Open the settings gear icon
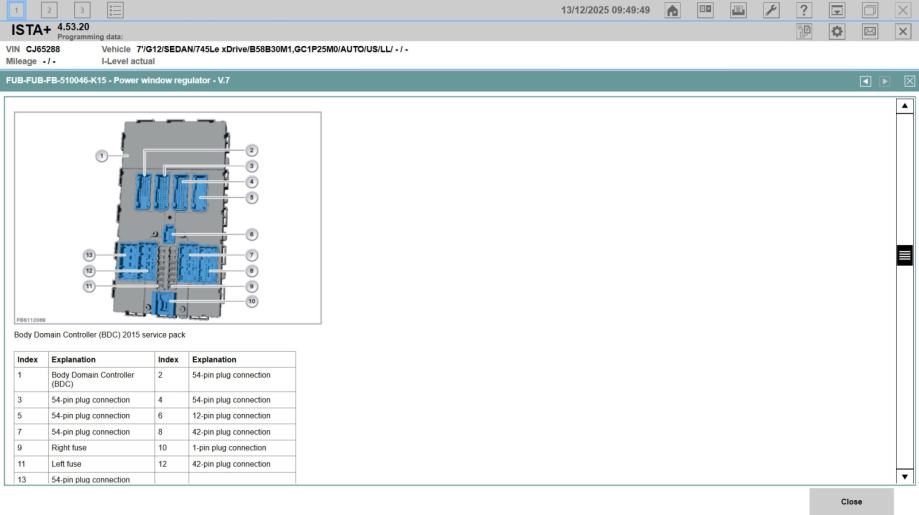The width and height of the screenshot is (919, 515). tap(837, 32)
